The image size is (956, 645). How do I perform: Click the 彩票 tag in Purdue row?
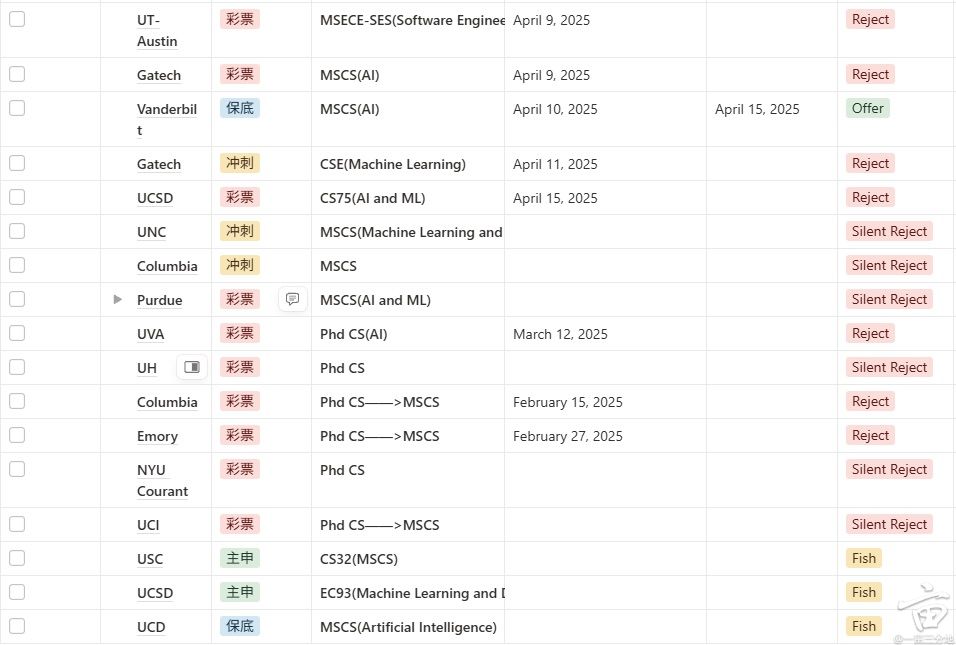[240, 299]
